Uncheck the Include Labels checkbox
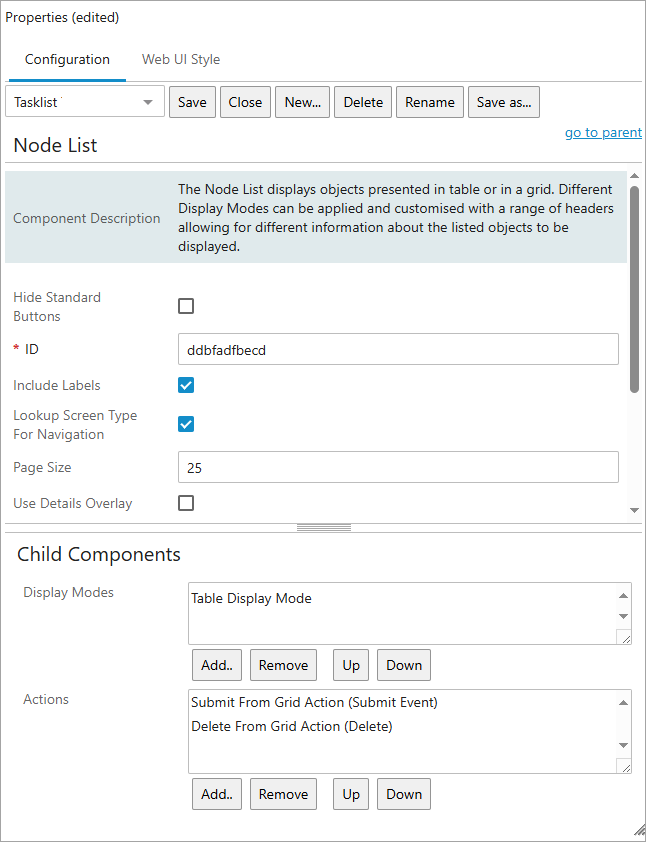Viewport: 646px width, 842px height. tap(186, 385)
